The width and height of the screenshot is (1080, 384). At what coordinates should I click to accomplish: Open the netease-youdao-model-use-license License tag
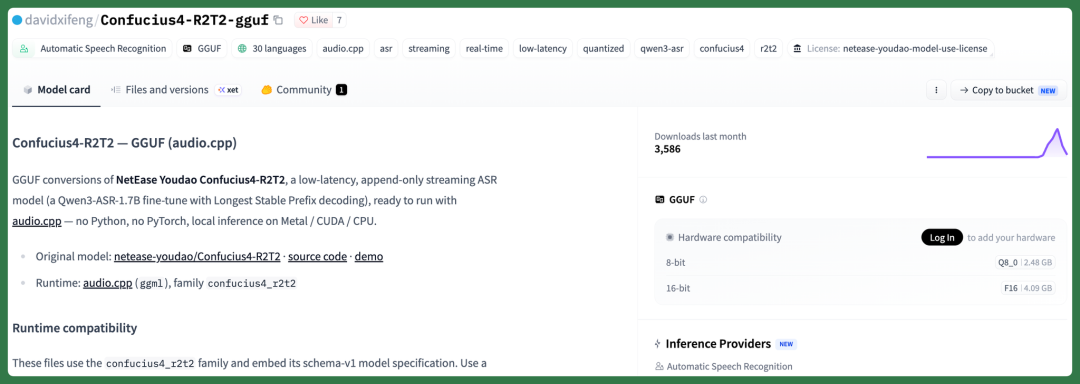(891, 49)
